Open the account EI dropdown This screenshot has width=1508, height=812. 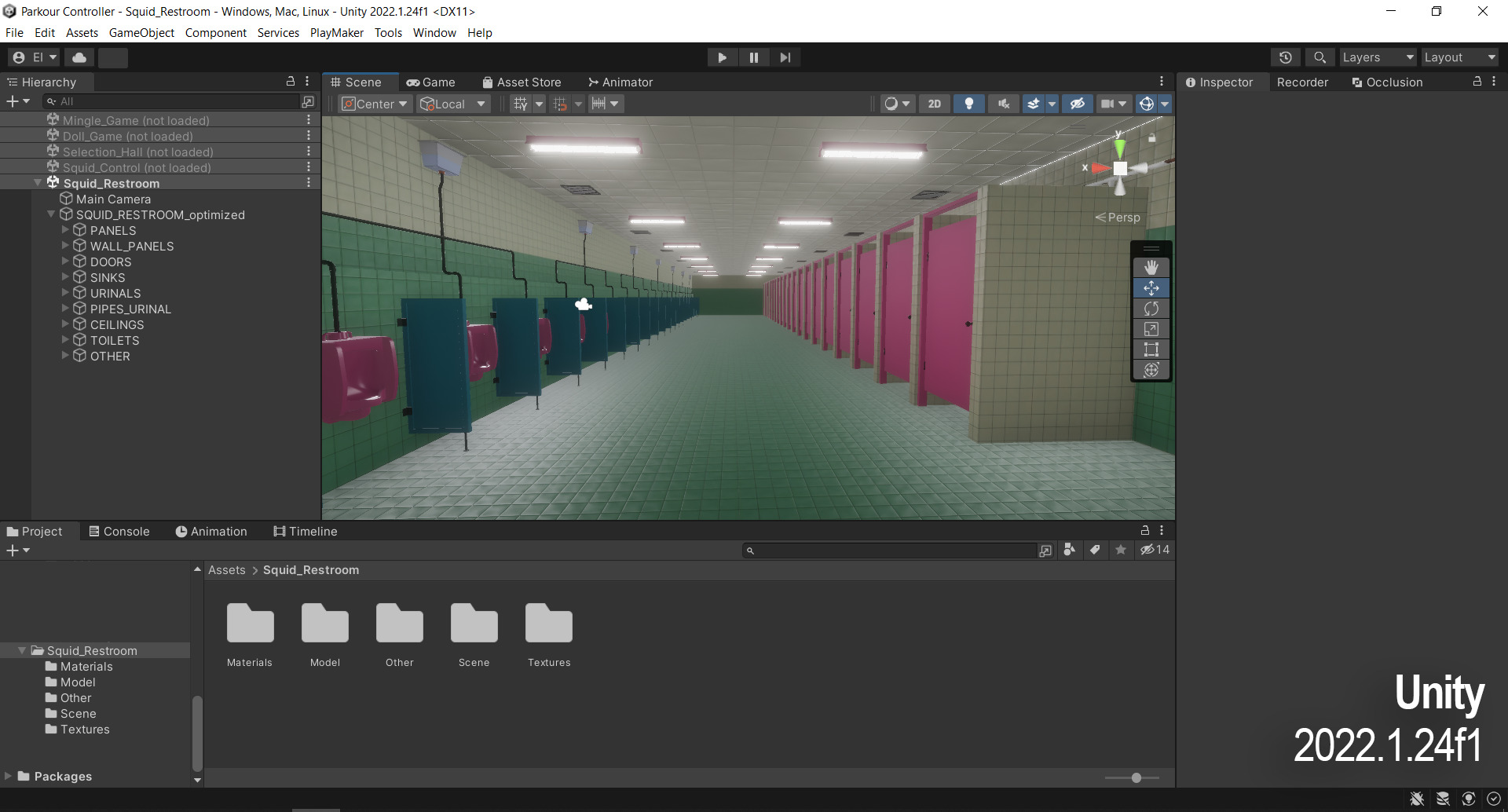tap(35, 57)
